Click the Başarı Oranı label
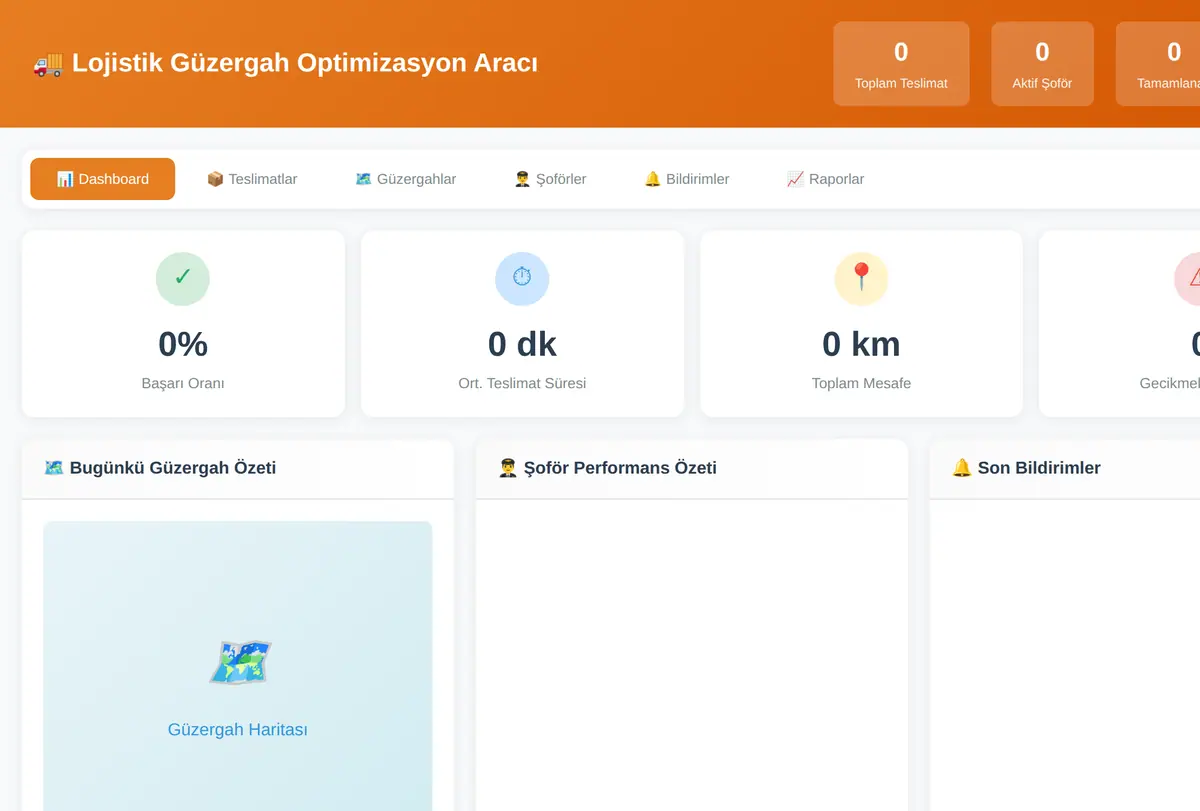The width and height of the screenshot is (1200, 811). coord(183,383)
